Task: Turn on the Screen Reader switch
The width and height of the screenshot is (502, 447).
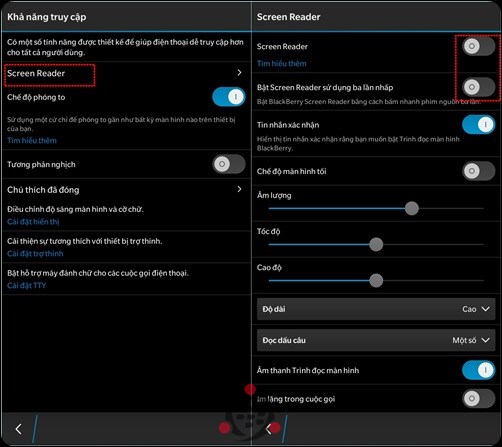Action: click(x=479, y=46)
